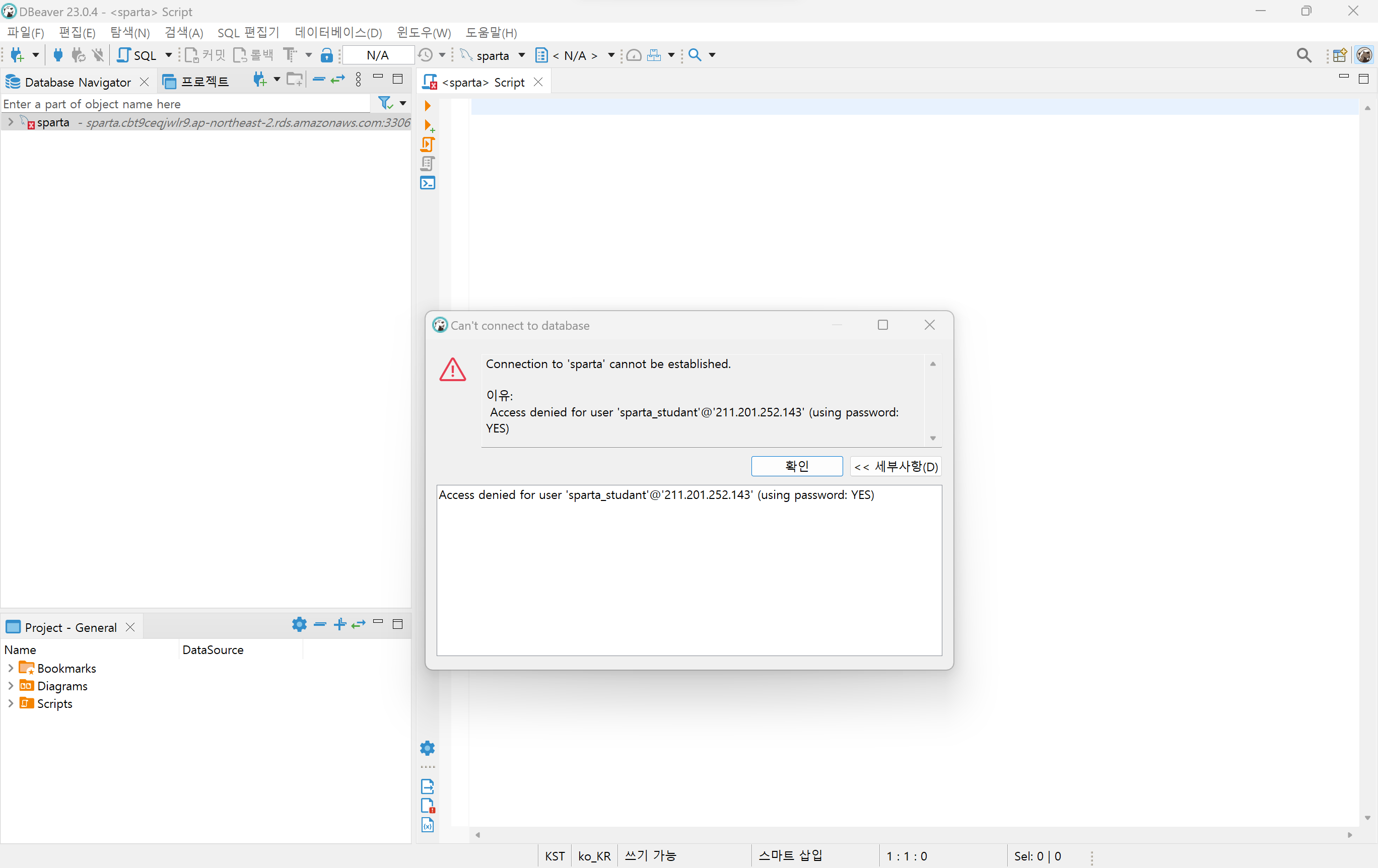Screen dimensions: 1378x868
Task: Expand the Scripts folder
Action: point(10,703)
